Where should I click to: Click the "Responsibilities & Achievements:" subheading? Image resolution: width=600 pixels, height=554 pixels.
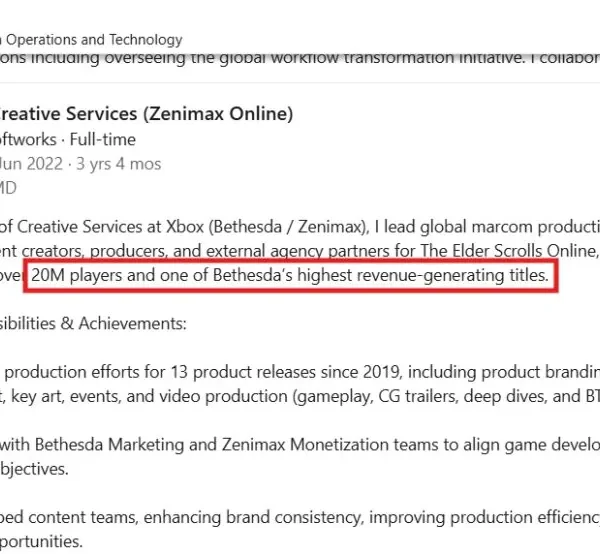click(x=93, y=324)
